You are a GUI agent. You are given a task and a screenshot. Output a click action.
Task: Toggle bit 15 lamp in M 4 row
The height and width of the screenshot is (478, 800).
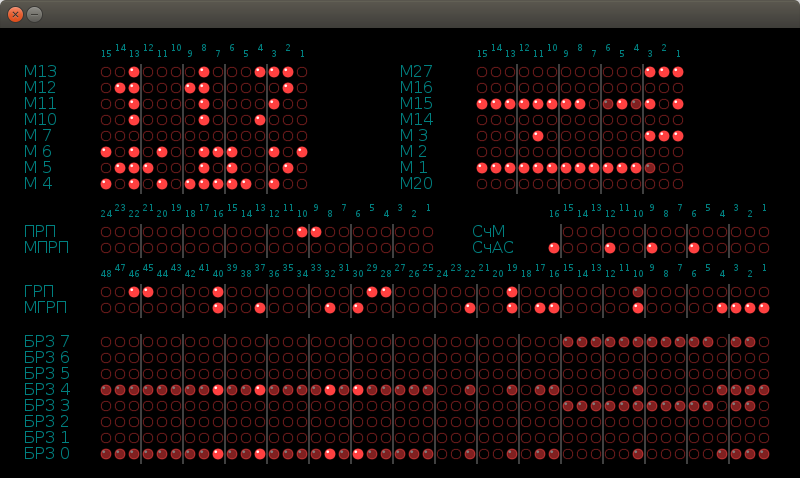(106, 184)
